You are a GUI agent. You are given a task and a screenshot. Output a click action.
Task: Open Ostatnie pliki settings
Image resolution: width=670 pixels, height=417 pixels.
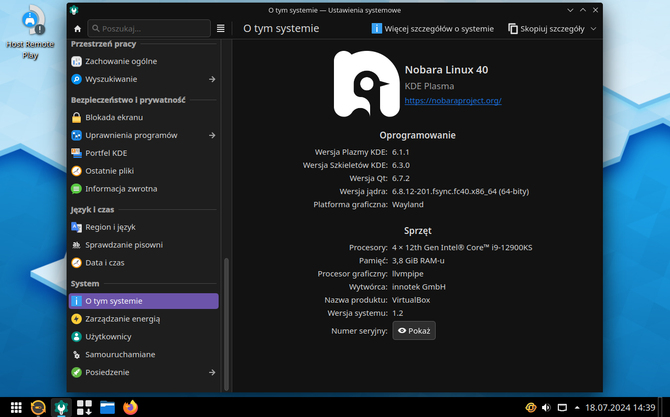(144, 171)
